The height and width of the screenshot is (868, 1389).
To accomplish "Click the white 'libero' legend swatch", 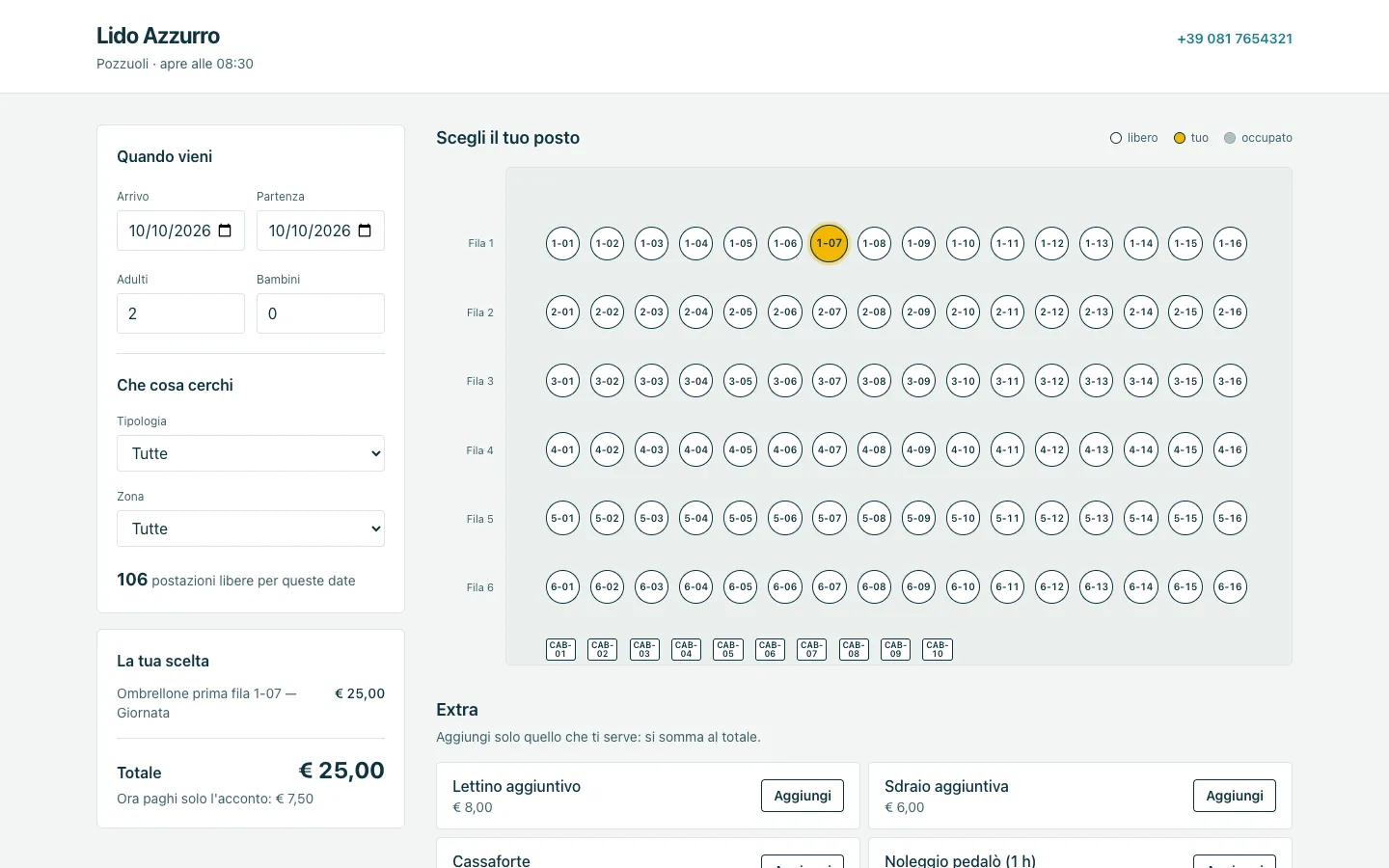I will click(1116, 138).
